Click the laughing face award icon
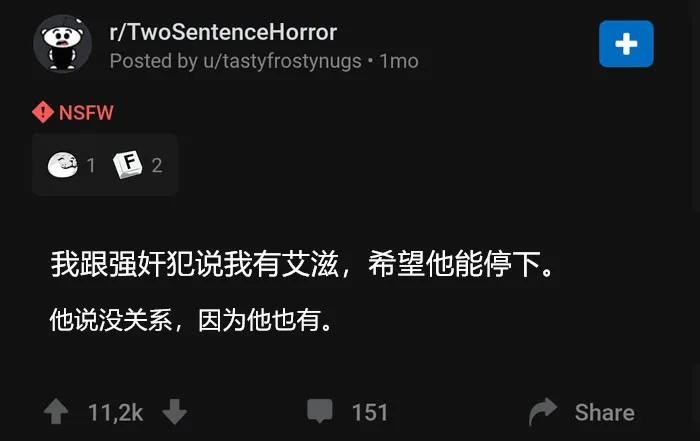 click(62, 165)
